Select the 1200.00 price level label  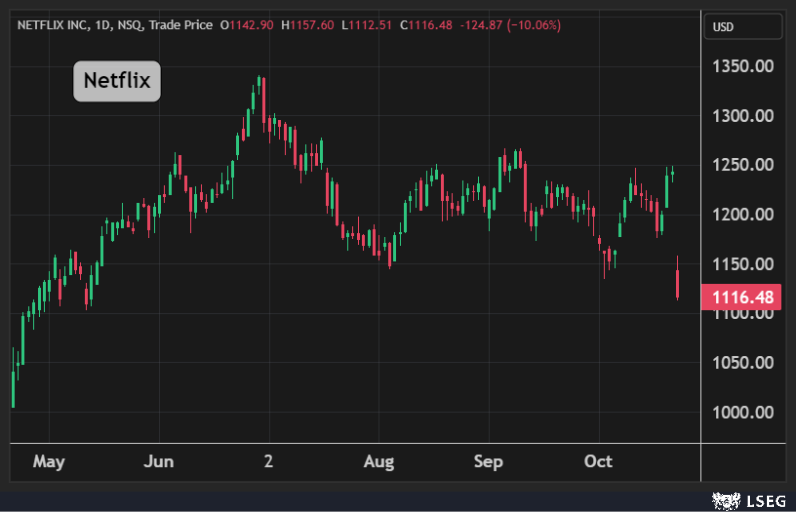click(743, 214)
